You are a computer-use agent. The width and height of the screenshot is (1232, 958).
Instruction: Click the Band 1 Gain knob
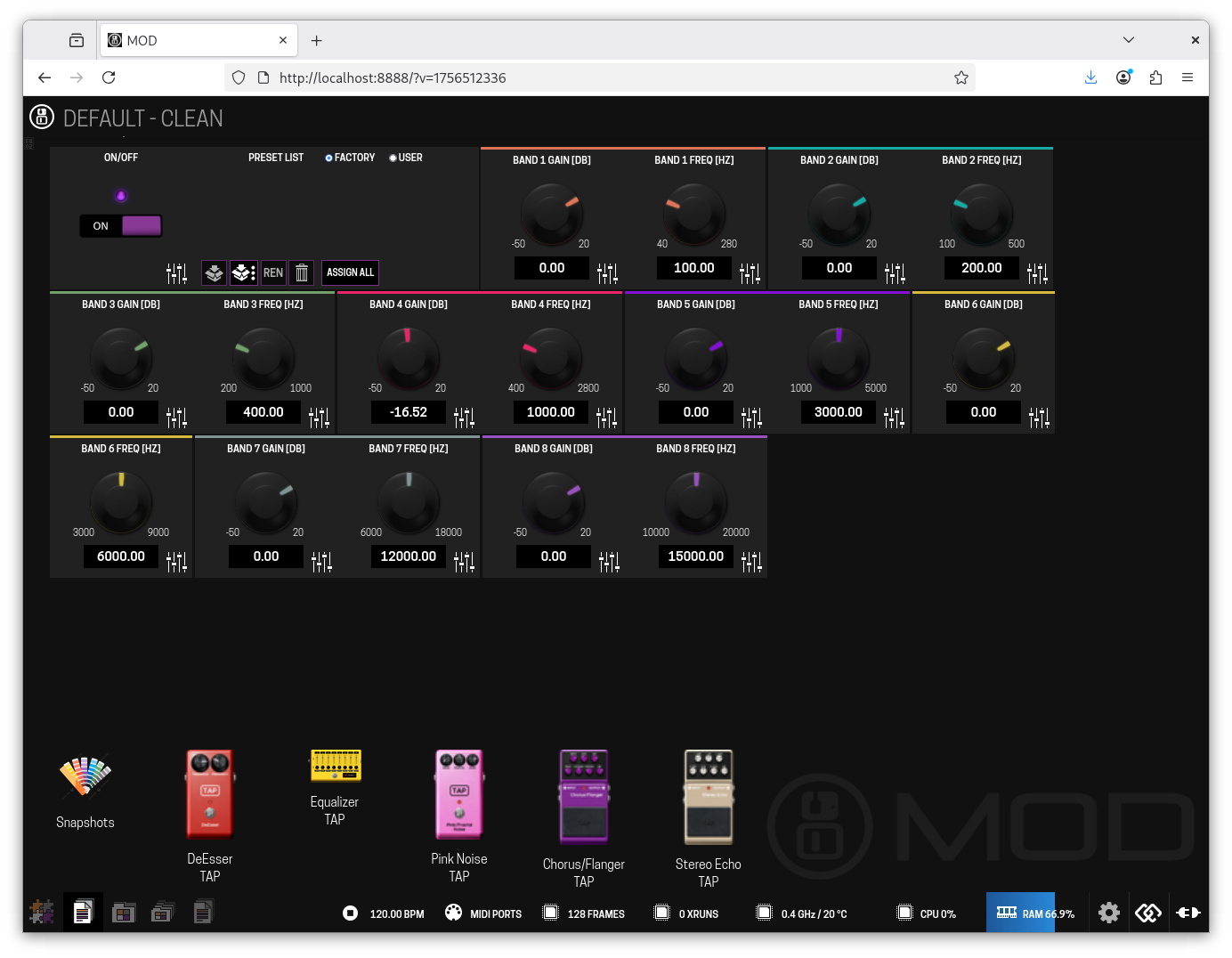point(552,214)
